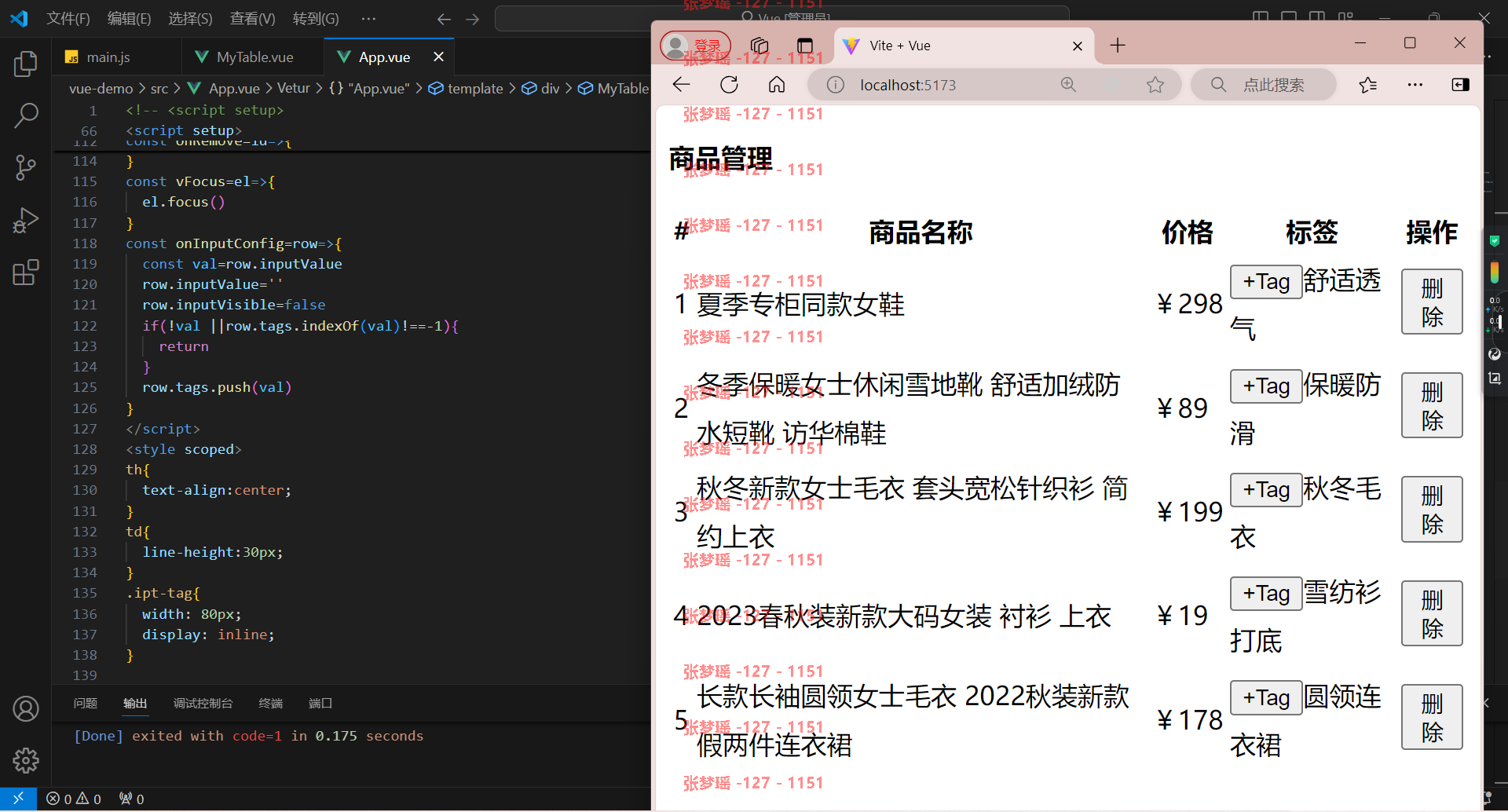Open the favorites list
1508x812 pixels.
point(1368,85)
